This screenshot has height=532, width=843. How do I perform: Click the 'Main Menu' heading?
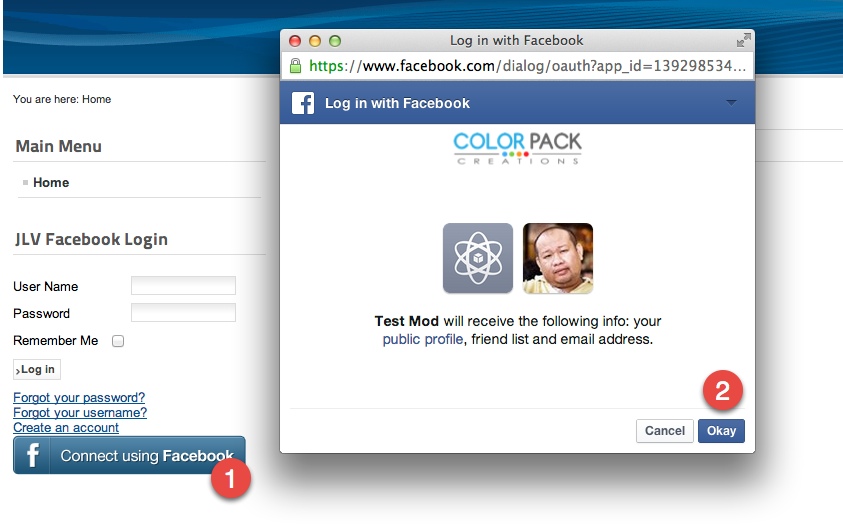[59, 146]
